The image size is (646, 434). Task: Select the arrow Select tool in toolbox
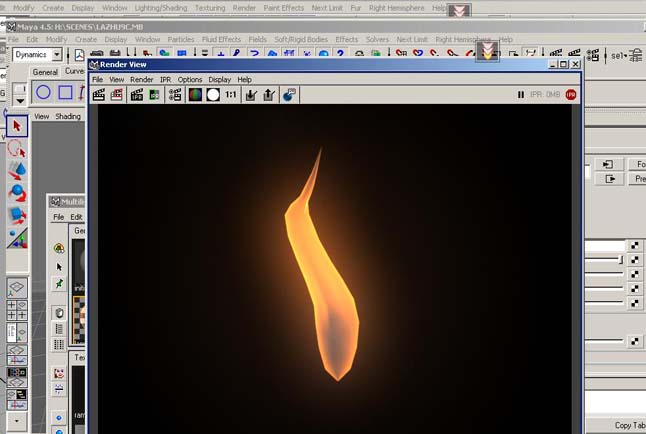[17, 126]
